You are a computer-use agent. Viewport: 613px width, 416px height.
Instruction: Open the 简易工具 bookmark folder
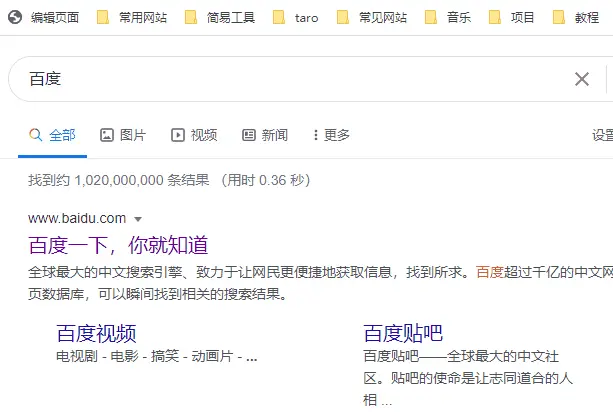point(220,17)
